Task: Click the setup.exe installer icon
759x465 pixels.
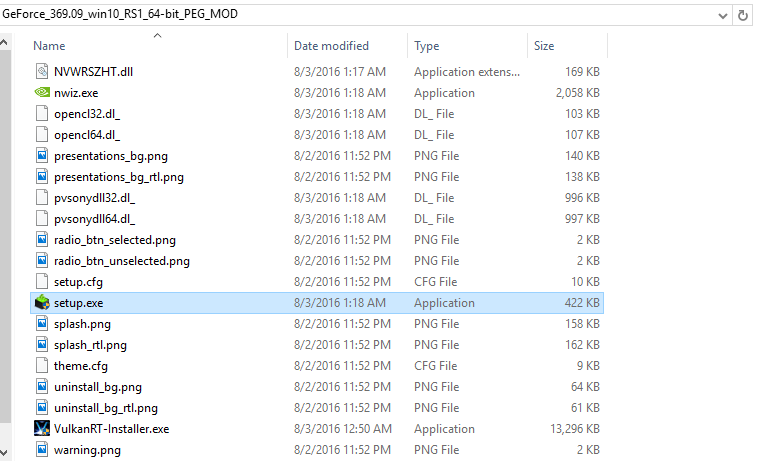Action: [x=42, y=302]
